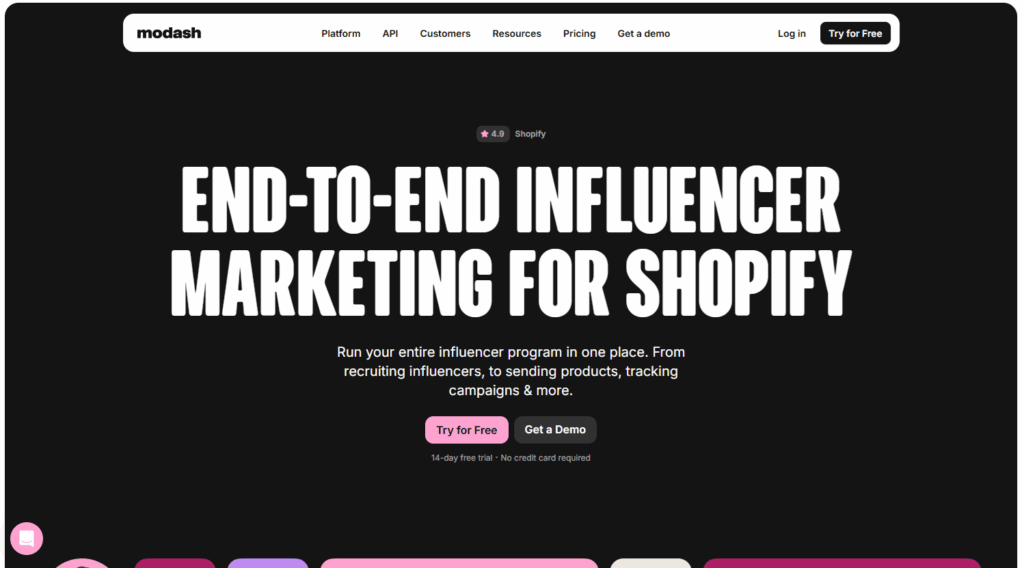The image size is (1024, 568).
Task: Expand the Resources menu
Action: (x=516, y=33)
